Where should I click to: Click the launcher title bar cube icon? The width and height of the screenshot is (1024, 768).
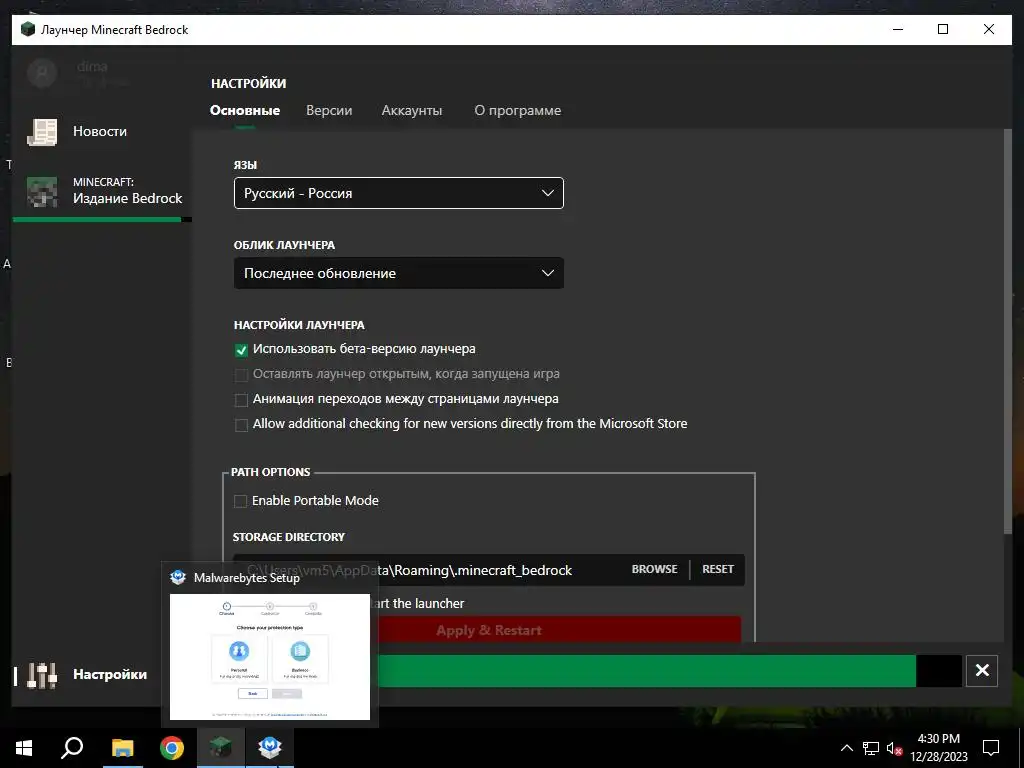pyautogui.click(x=27, y=29)
